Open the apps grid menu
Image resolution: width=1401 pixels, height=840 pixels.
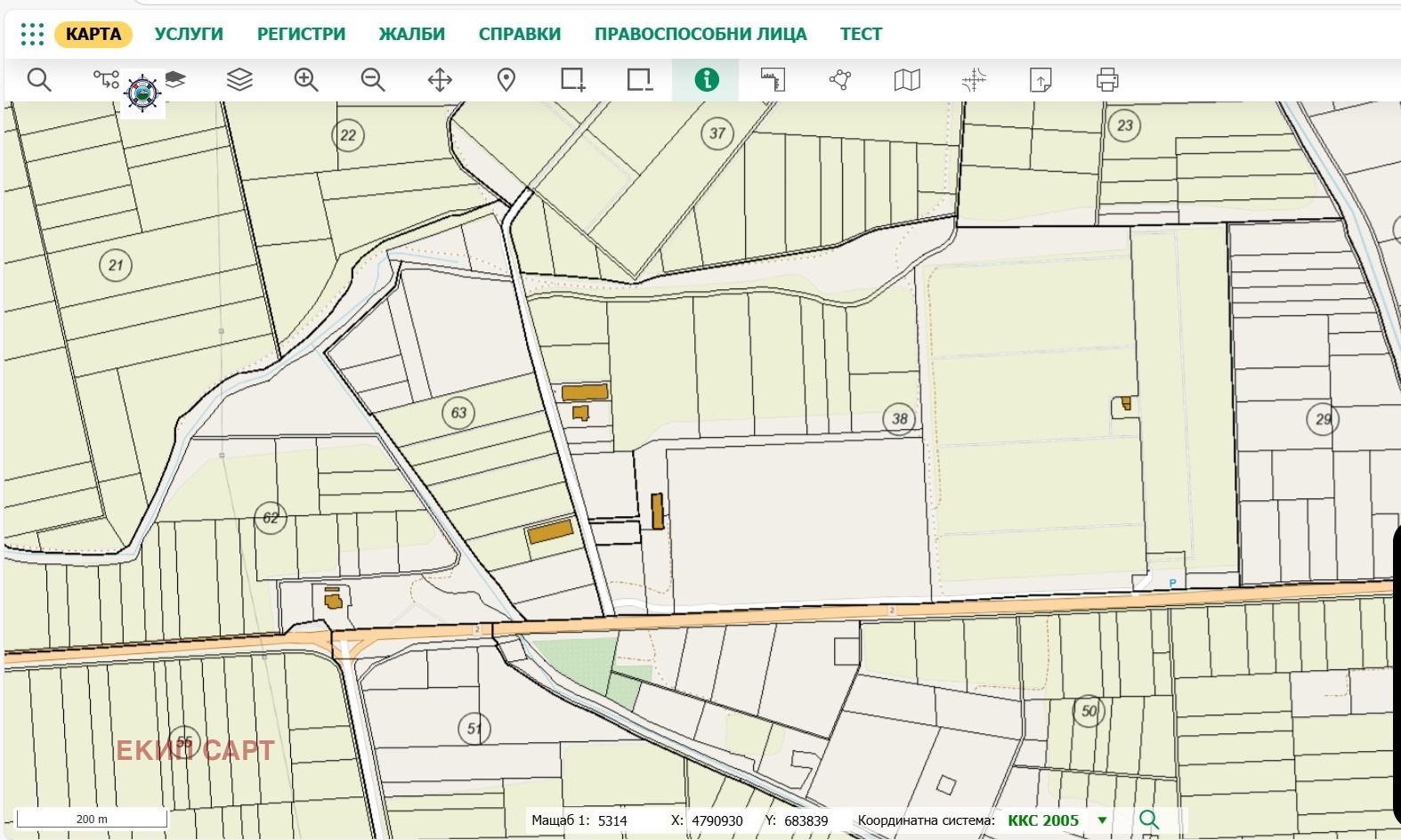click(32, 34)
